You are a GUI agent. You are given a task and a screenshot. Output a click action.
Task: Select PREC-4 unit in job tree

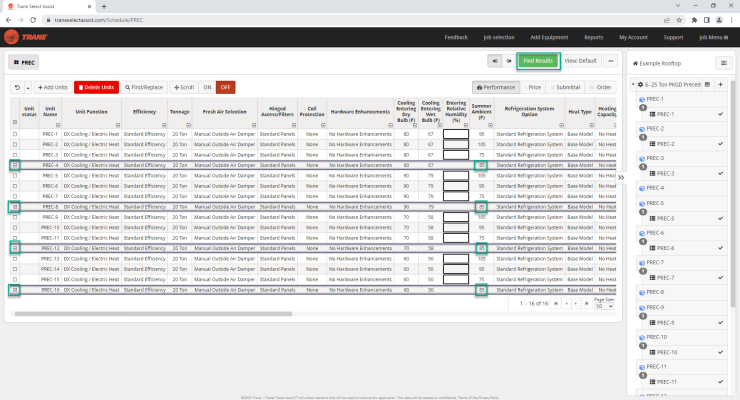655,188
